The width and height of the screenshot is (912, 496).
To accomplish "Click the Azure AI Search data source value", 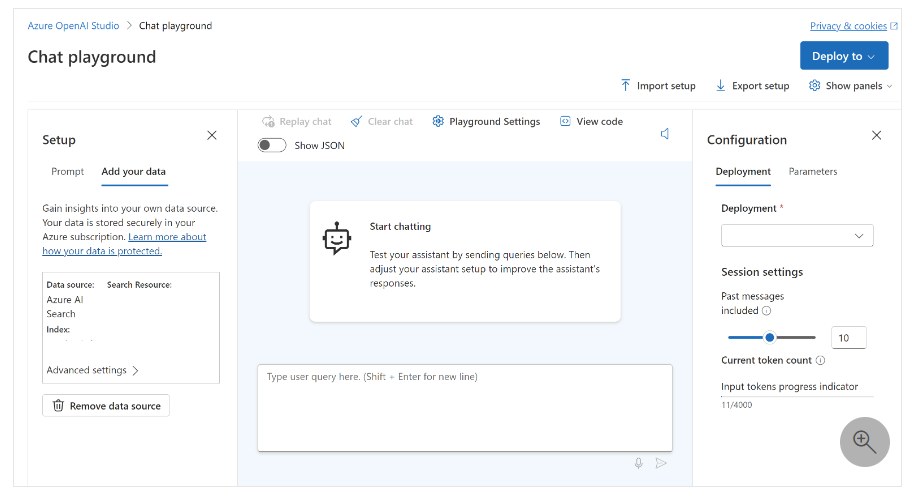I will pyautogui.click(x=65, y=306).
